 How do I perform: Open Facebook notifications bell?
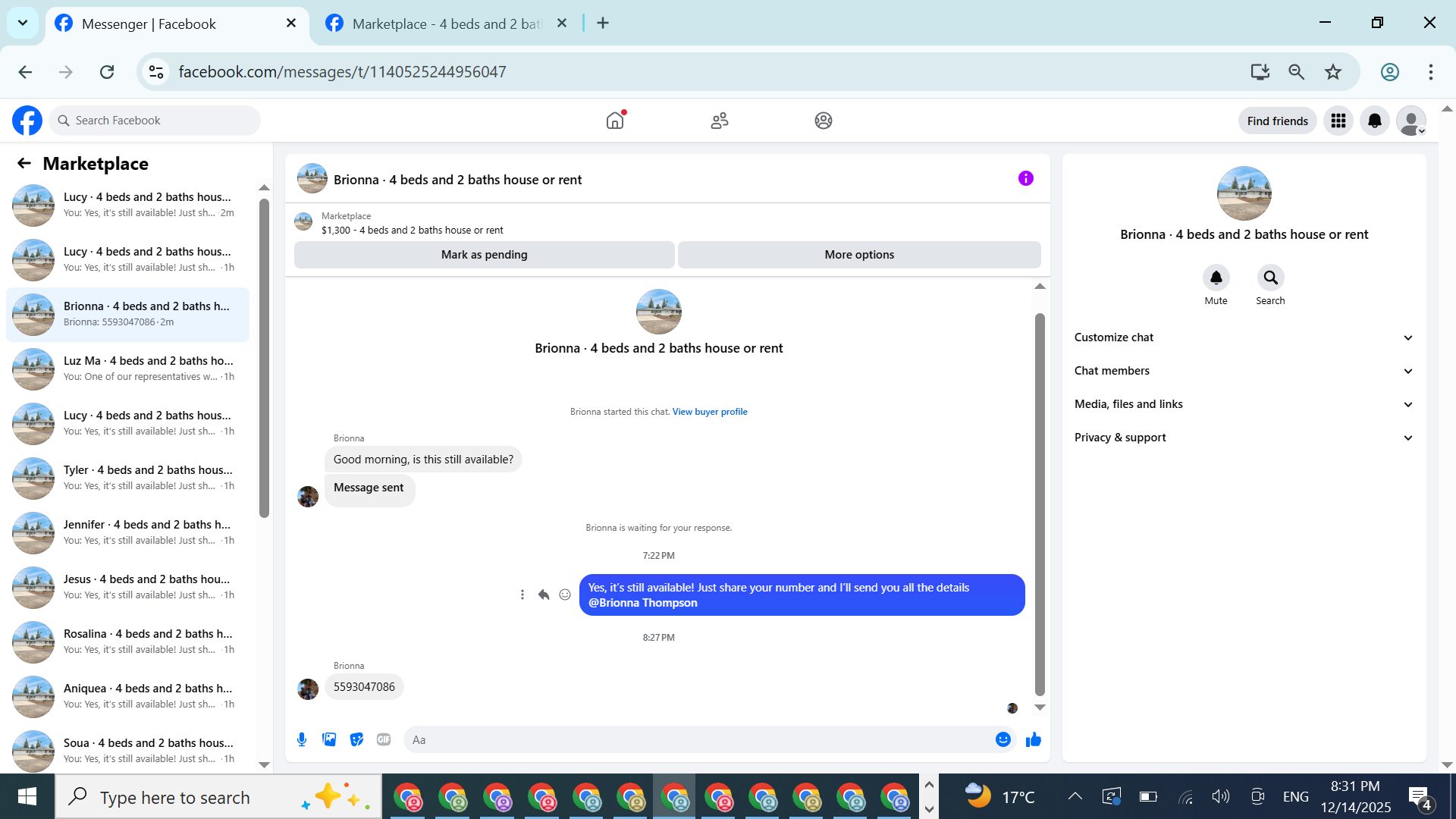(x=1374, y=121)
